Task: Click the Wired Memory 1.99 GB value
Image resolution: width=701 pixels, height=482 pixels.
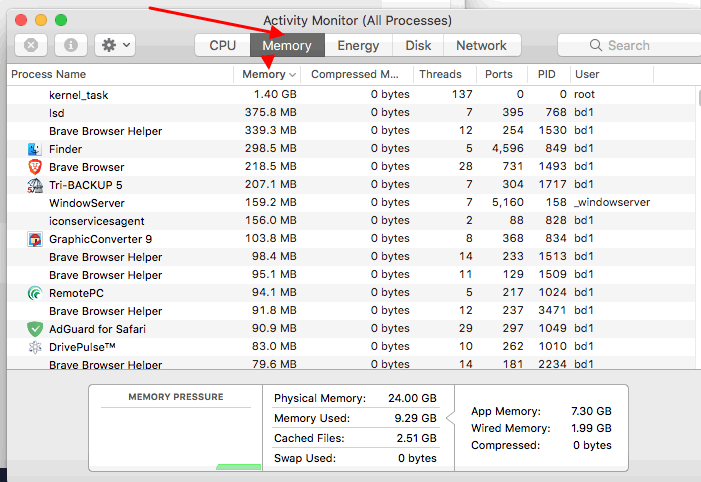Action: [591, 428]
